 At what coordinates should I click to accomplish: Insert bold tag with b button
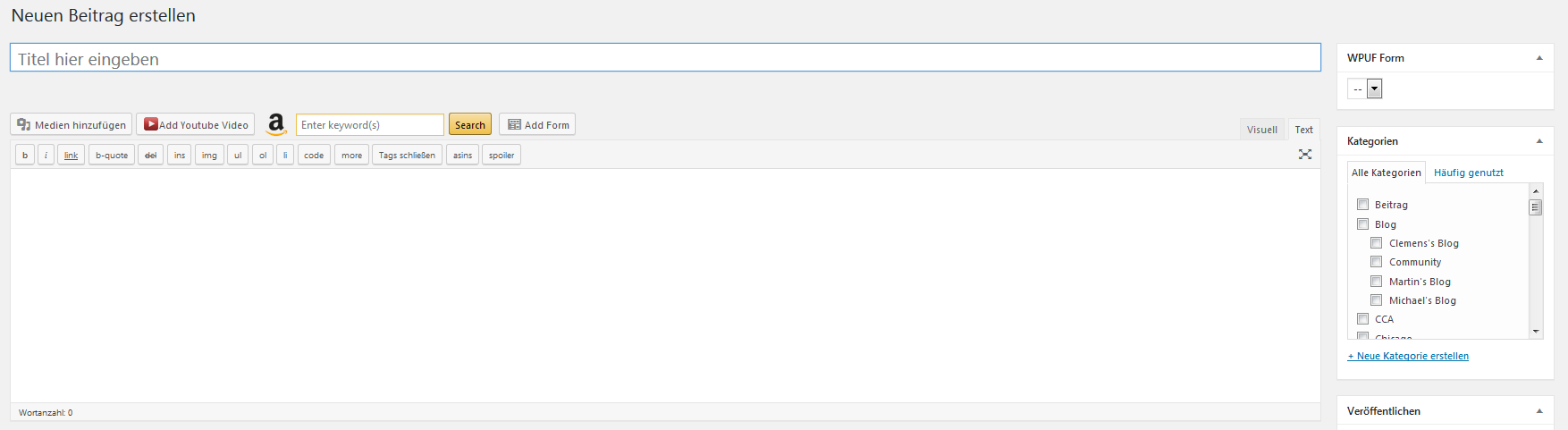[x=25, y=155]
